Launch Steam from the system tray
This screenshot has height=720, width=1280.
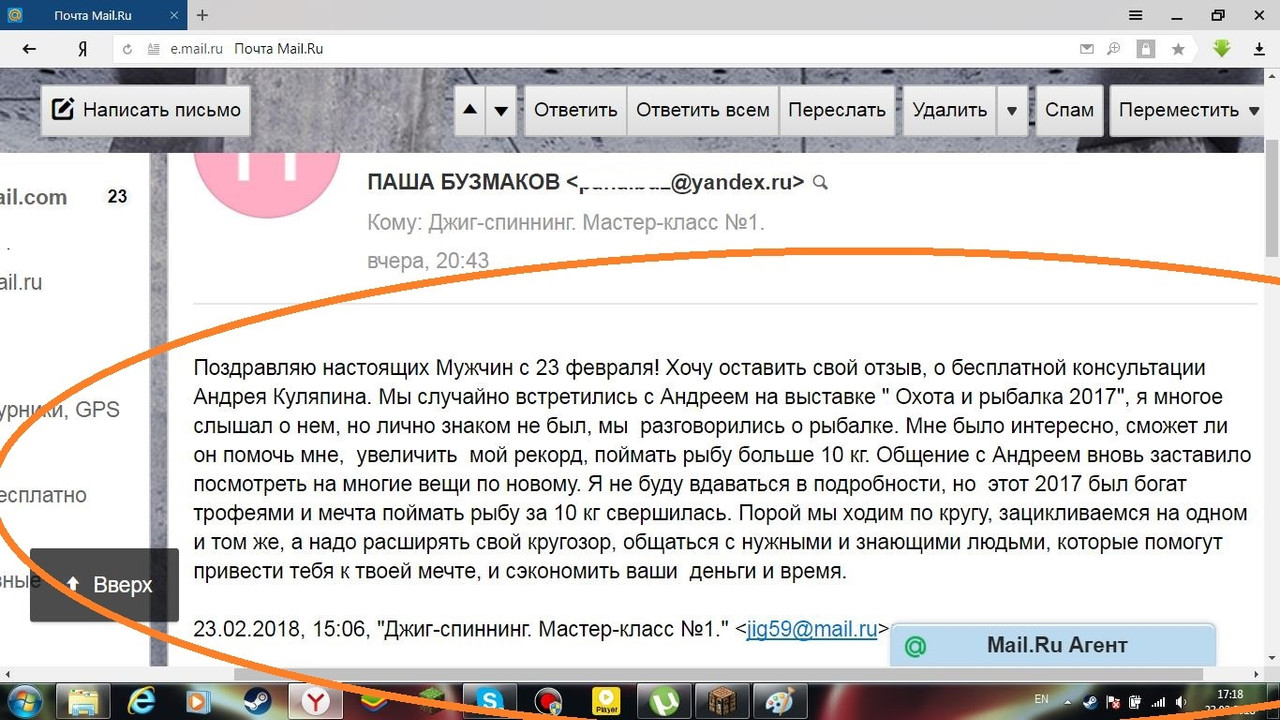click(1089, 700)
